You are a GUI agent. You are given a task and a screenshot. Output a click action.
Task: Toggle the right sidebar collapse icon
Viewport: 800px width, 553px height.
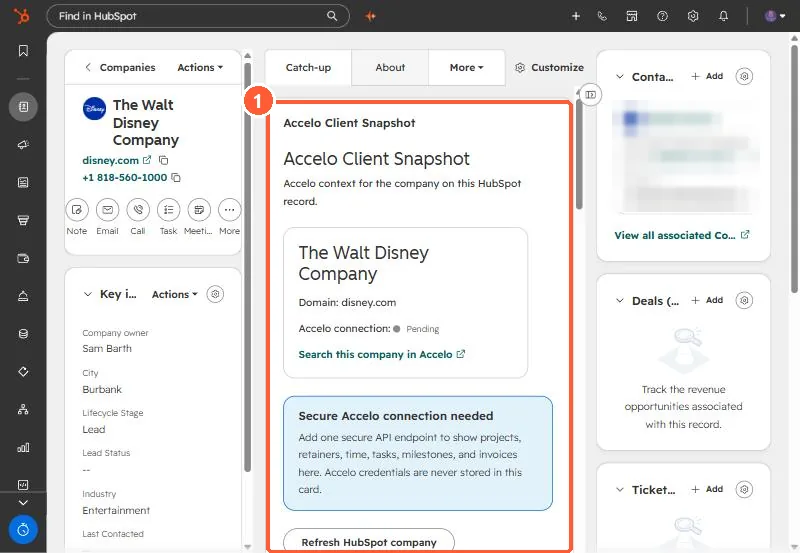point(591,95)
